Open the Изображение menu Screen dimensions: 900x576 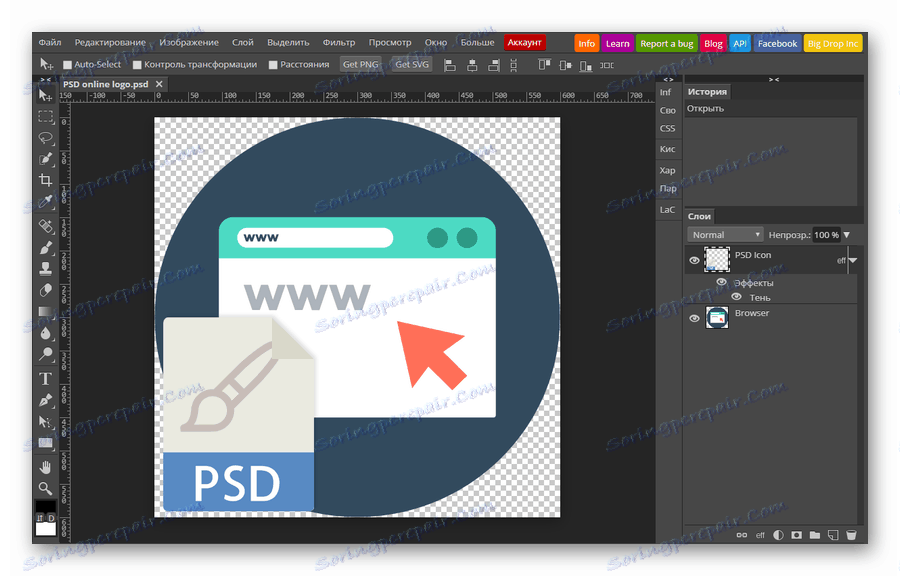189,42
